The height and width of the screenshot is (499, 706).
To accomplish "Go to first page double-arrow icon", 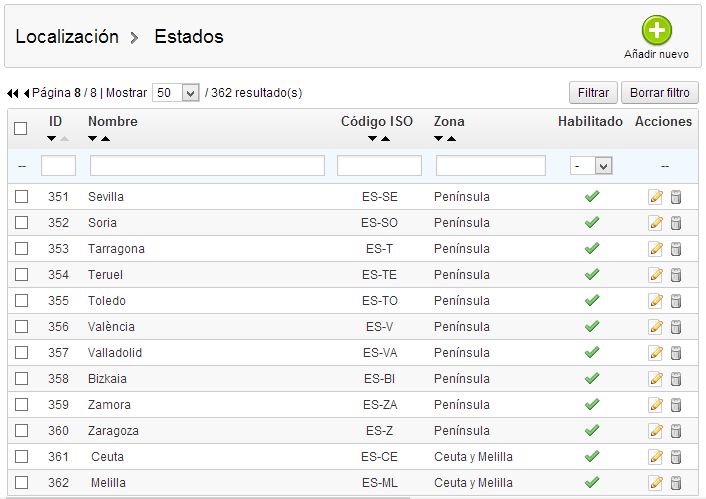I will point(12,93).
